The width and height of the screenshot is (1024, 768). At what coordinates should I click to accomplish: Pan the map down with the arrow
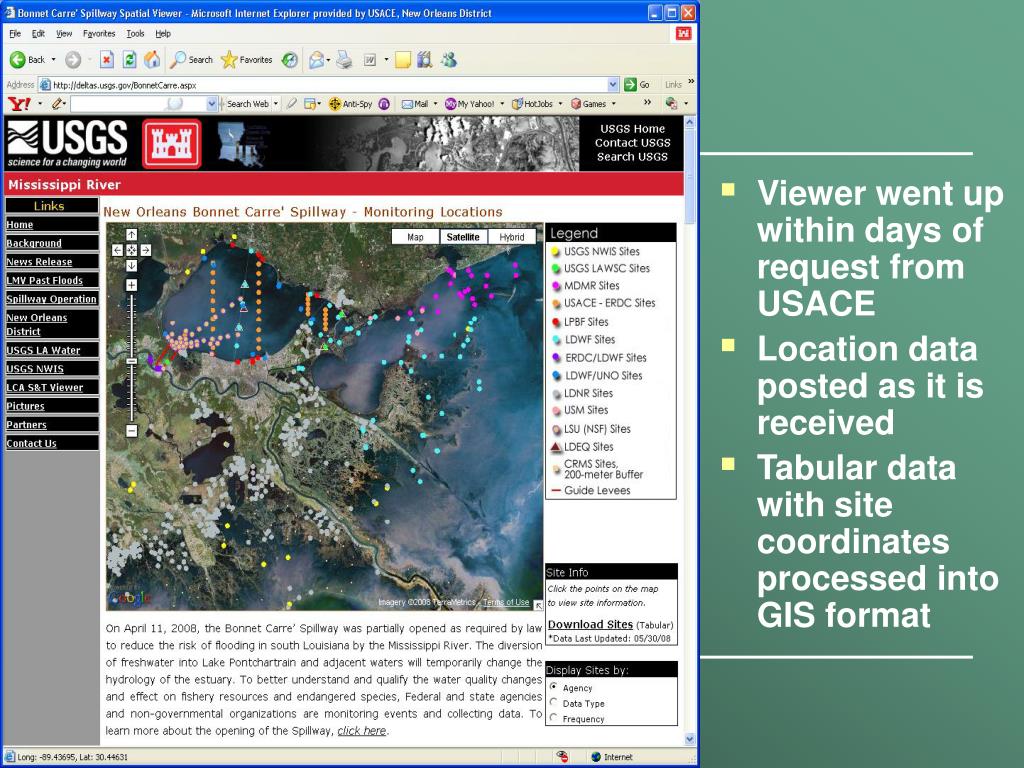pyautogui.click(x=131, y=265)
